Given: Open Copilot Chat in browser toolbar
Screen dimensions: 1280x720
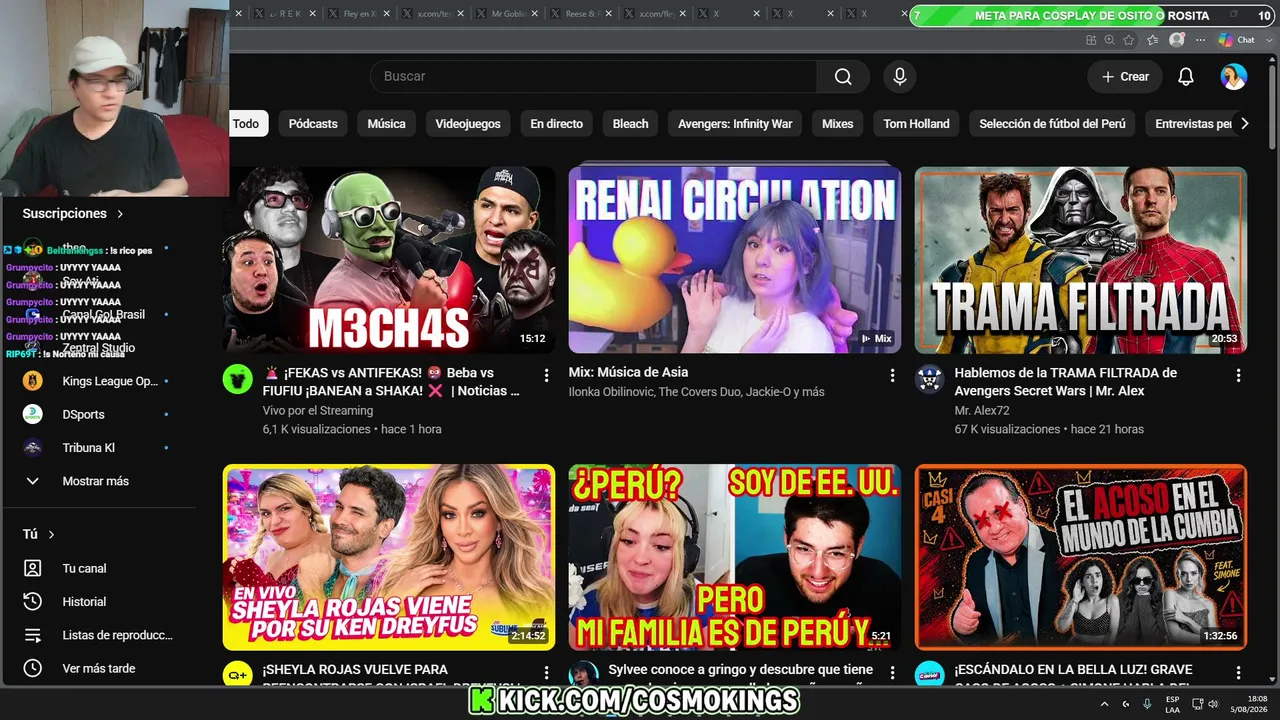Looking at the screenshot, I should [x=1237, y=40].
